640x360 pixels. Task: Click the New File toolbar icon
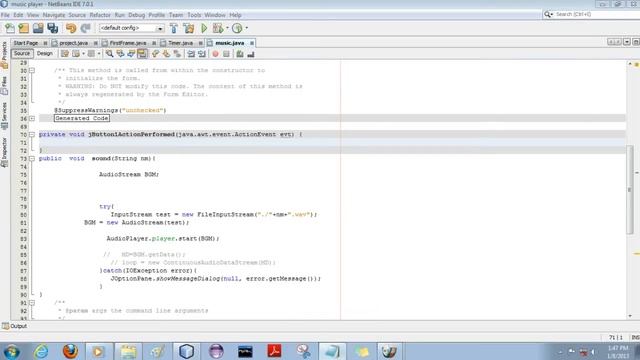(10, 28)
